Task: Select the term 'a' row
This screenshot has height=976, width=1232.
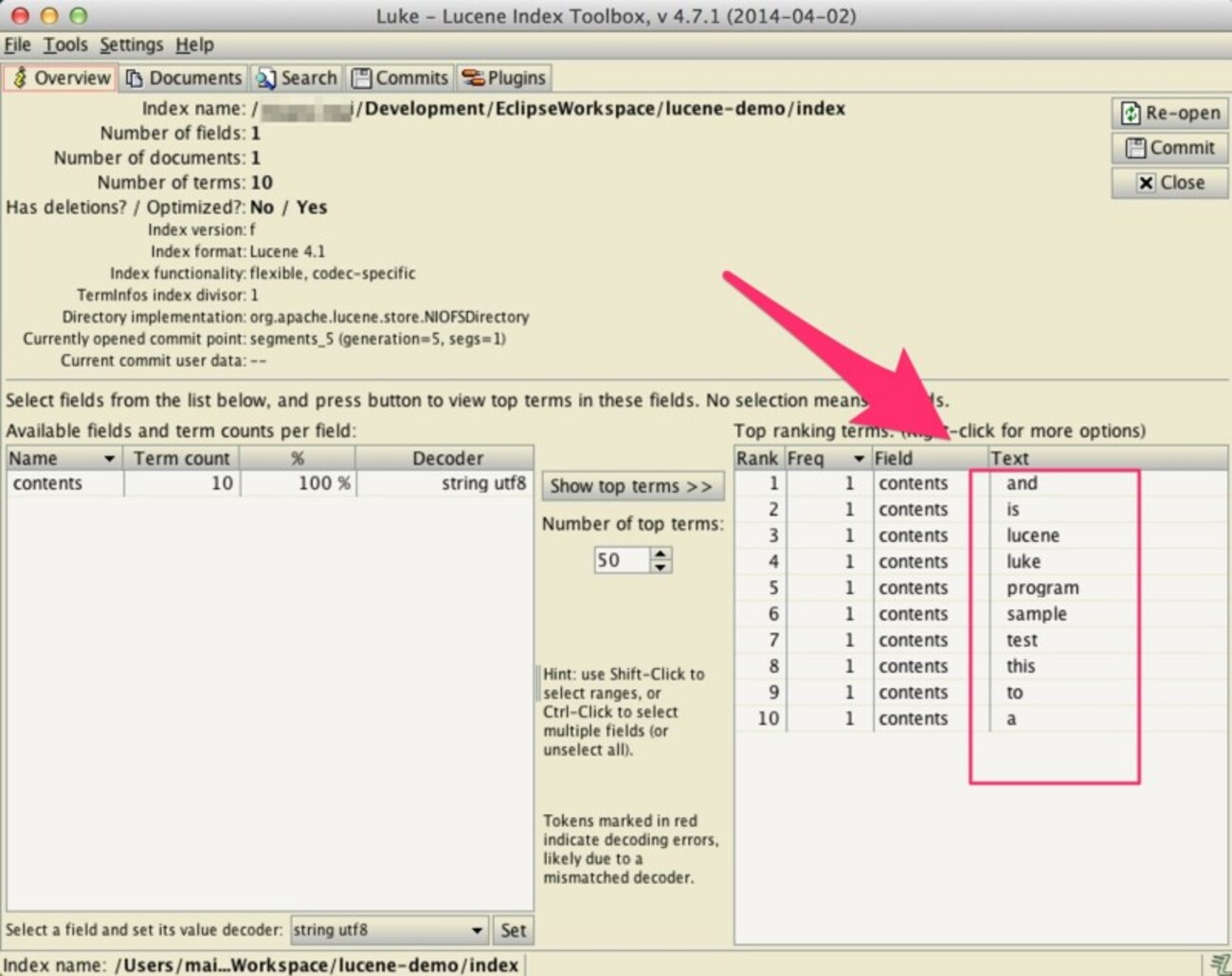Action: point(980,719)
